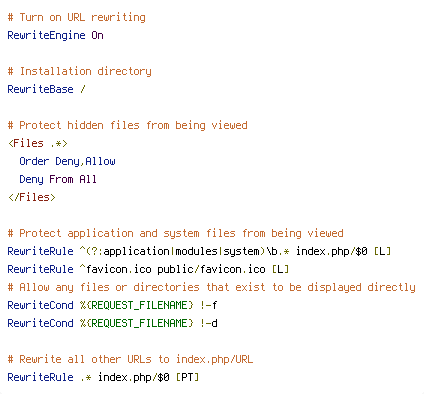Click the '<Files .*>' opening tag
424x394 pixels.
click(38, 143)
